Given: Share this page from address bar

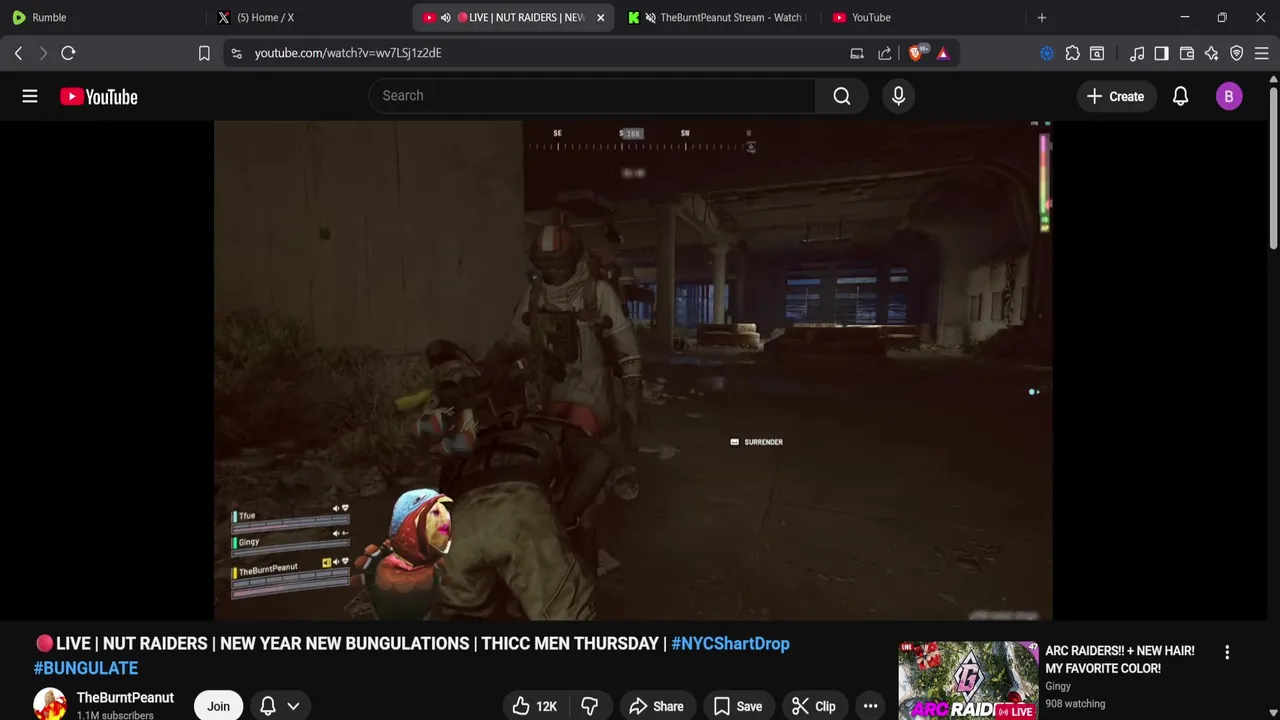Looking at the screenshot, I should pyautogui.click(x=885, y=53).
